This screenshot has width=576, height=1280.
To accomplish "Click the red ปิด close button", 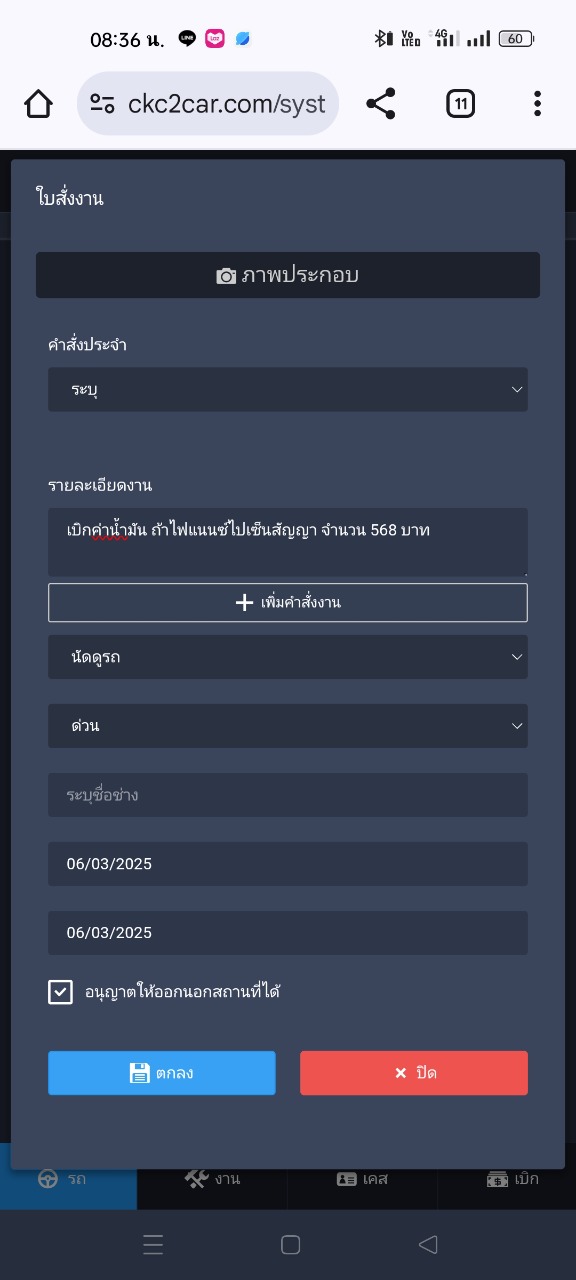I will coord(414,1073).
